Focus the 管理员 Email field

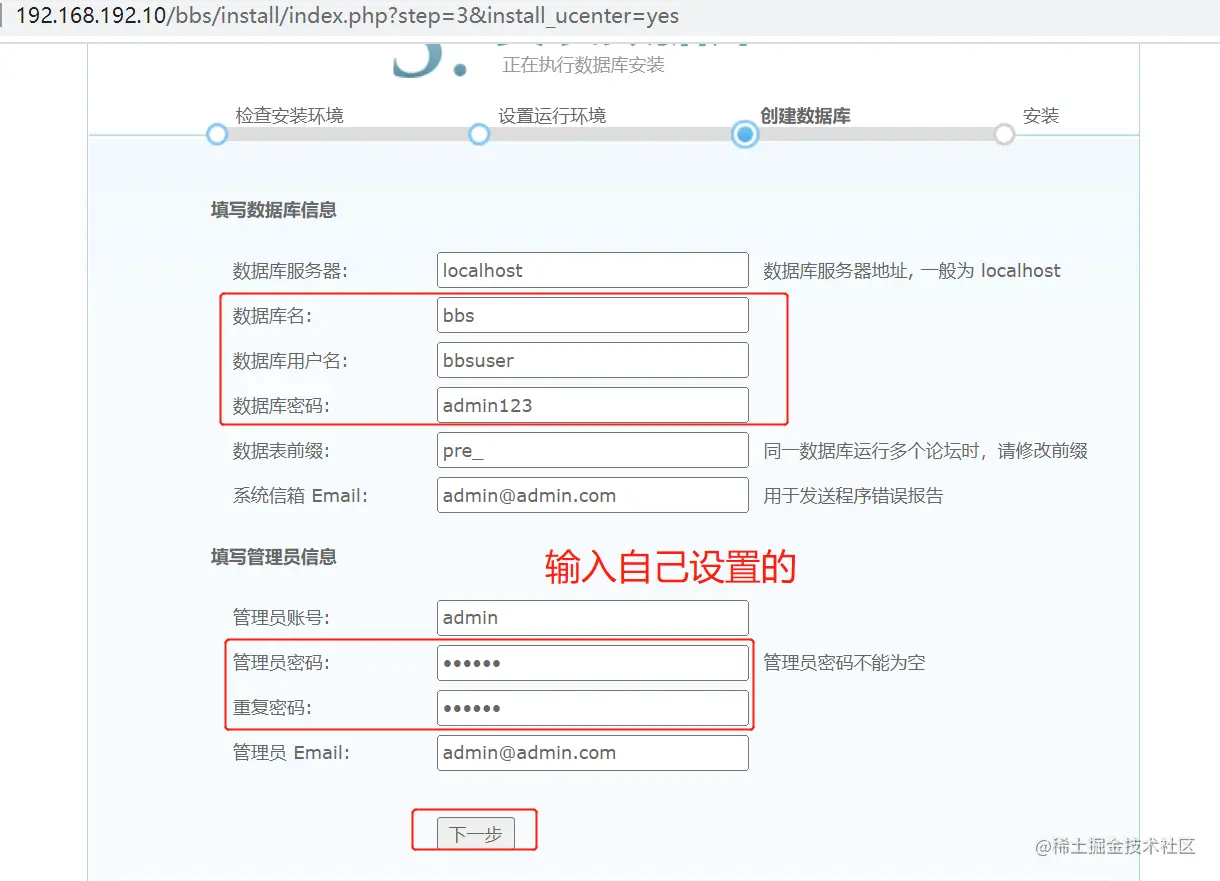(x=593, y=753)
